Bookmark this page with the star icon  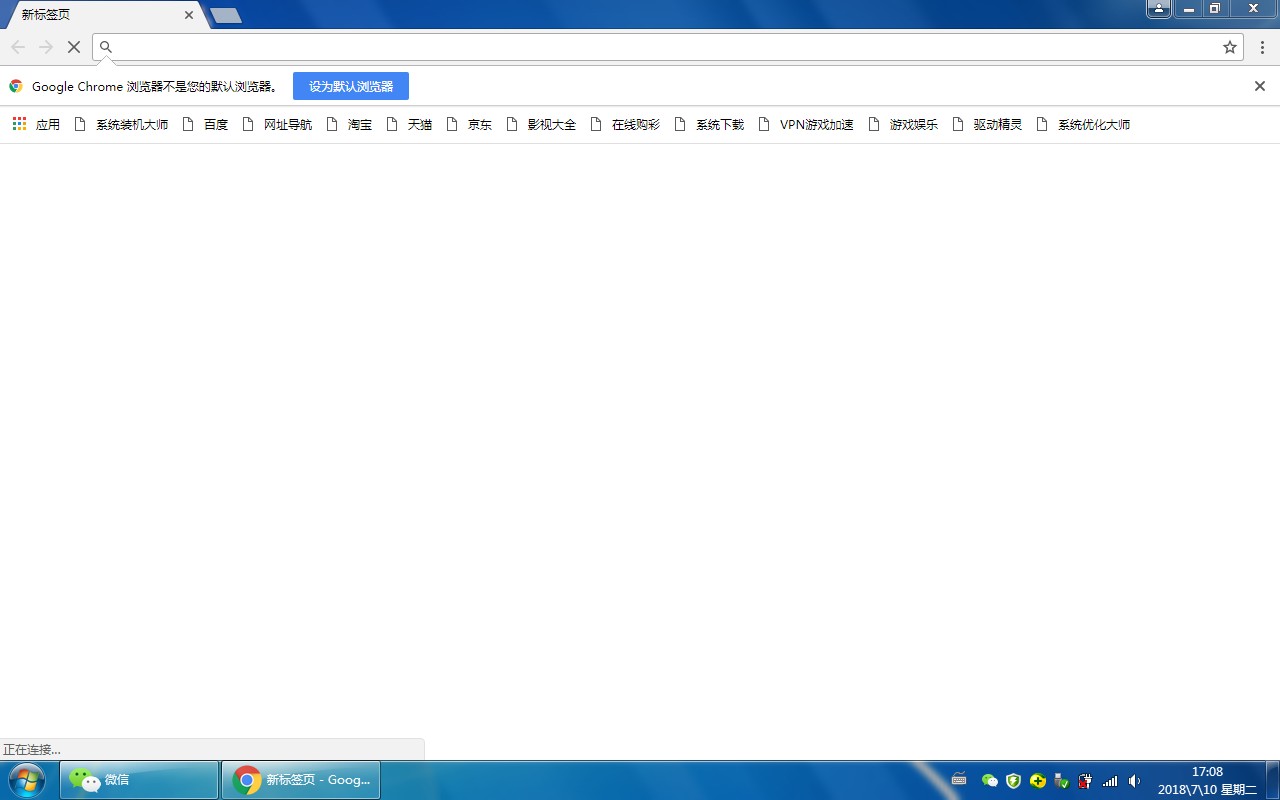click(1230, 47)
